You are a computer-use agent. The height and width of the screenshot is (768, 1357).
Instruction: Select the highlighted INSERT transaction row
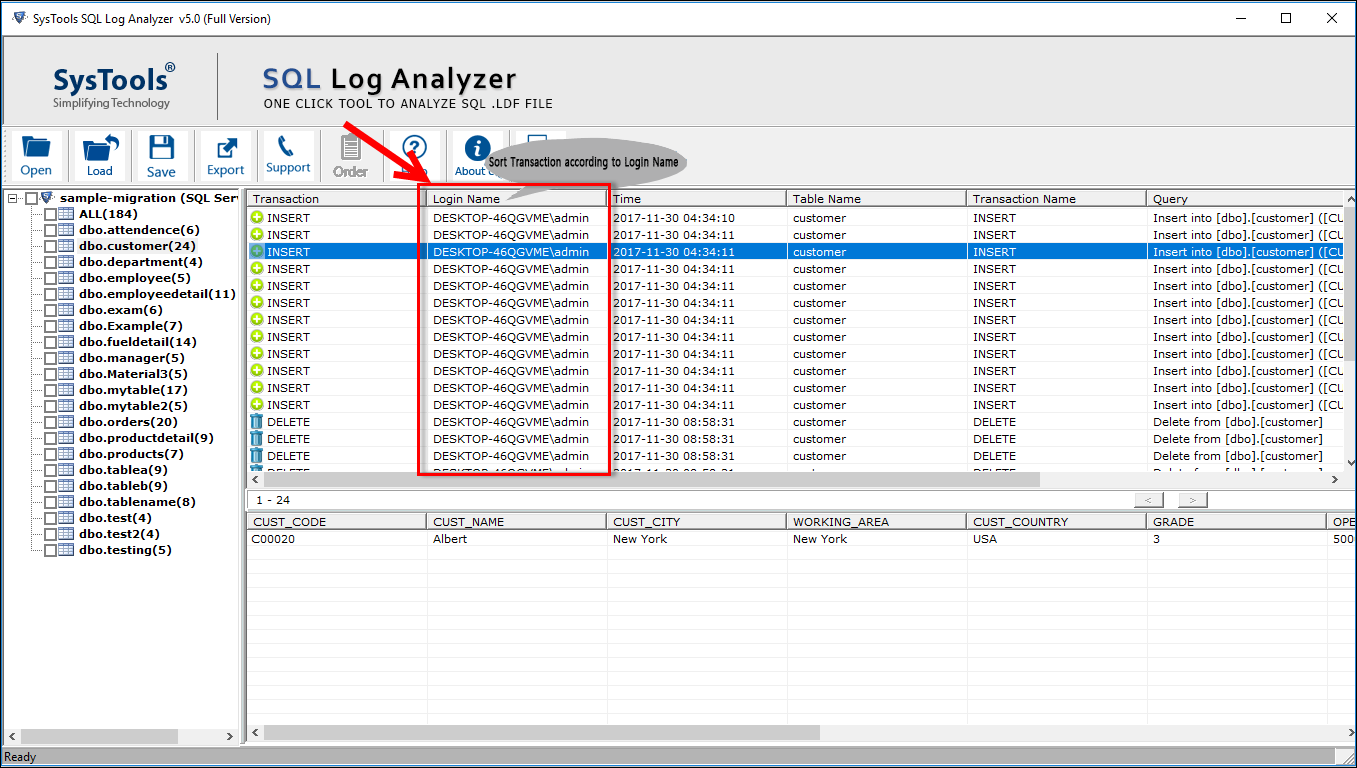tap(795, 252)
